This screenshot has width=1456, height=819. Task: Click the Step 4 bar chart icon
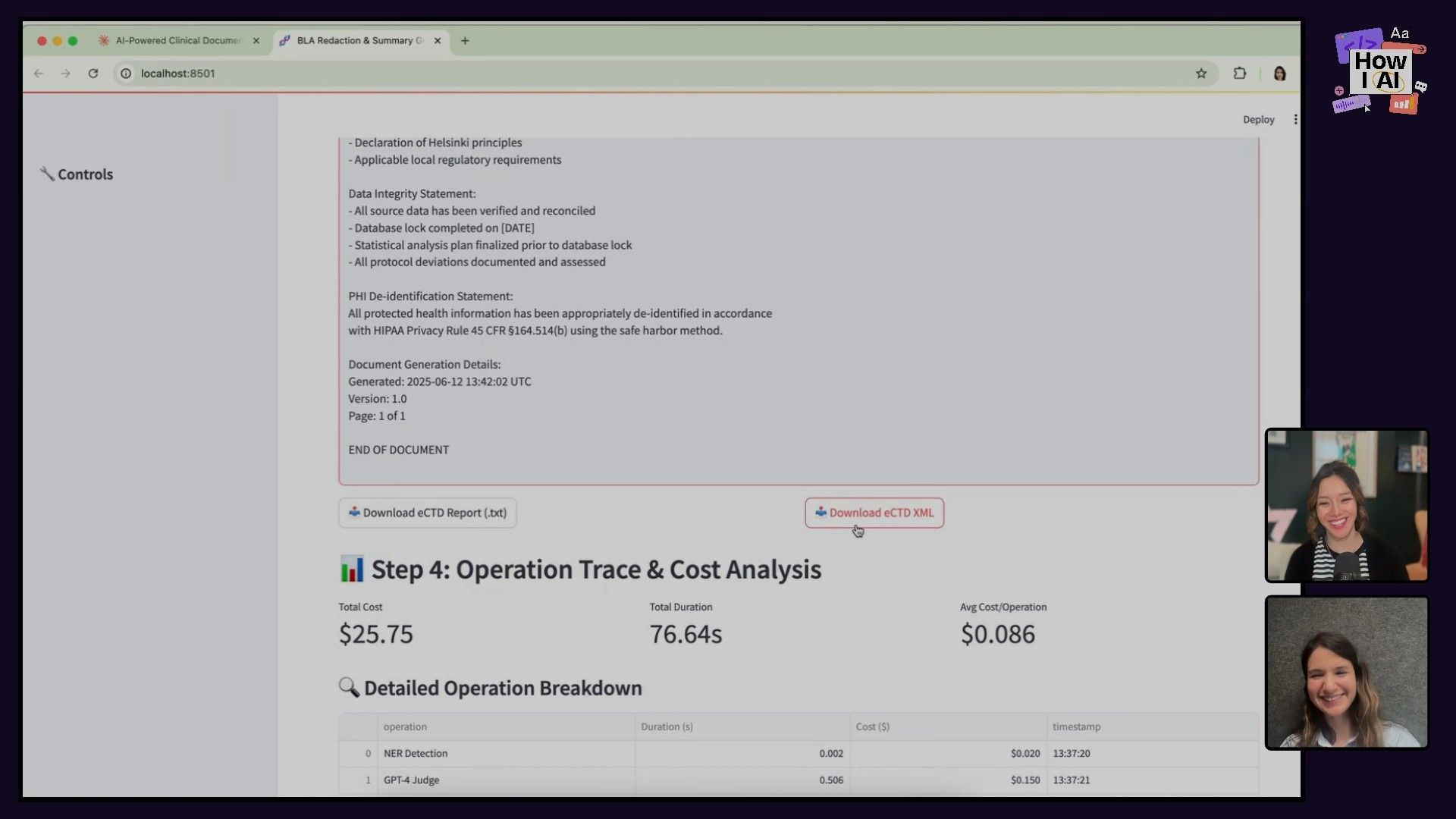tap(352, 569)
